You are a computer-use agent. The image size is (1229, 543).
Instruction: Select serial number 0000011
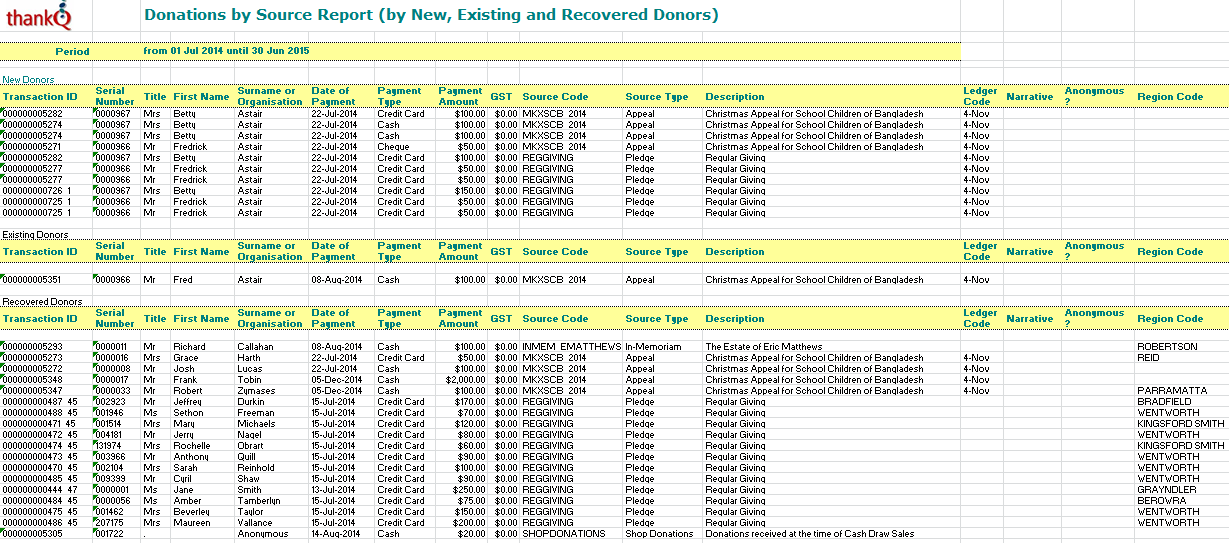click(111, 347)
